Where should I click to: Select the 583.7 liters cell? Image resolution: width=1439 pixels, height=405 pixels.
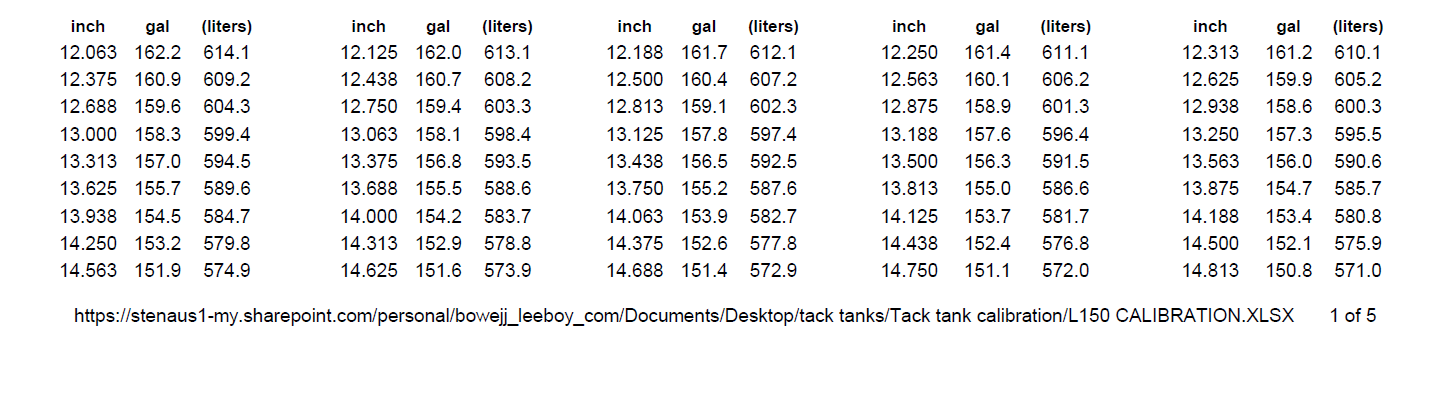[508, 216]
